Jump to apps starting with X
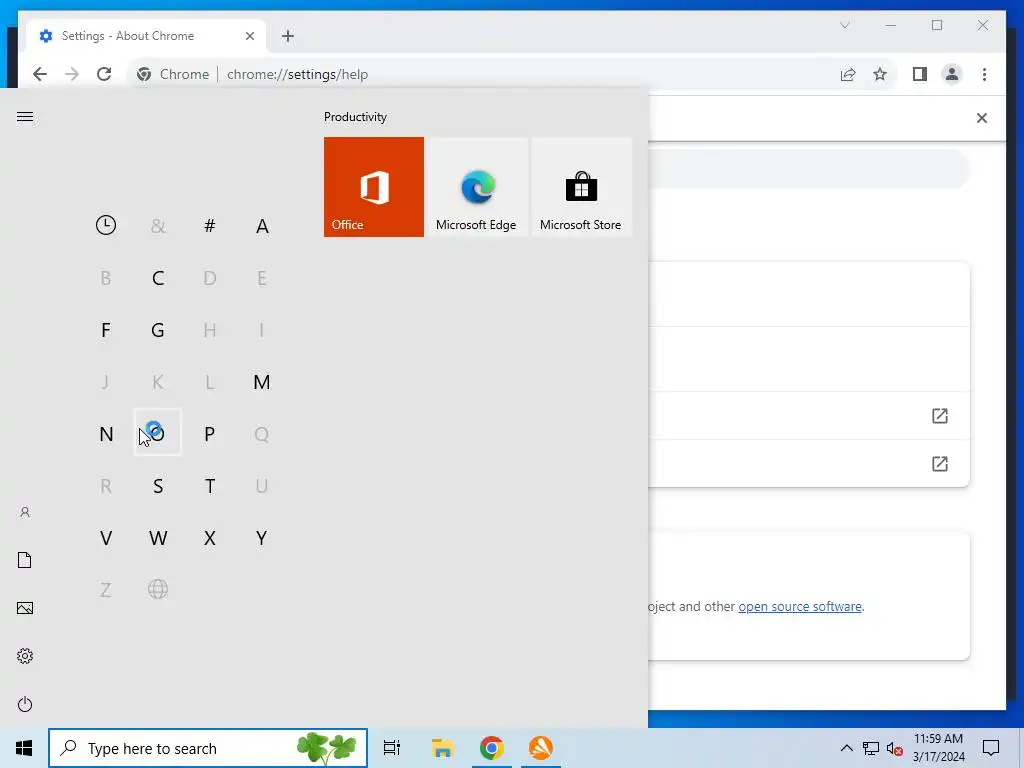This screenshot has height=768, width=1024. (x=210, y=538)
